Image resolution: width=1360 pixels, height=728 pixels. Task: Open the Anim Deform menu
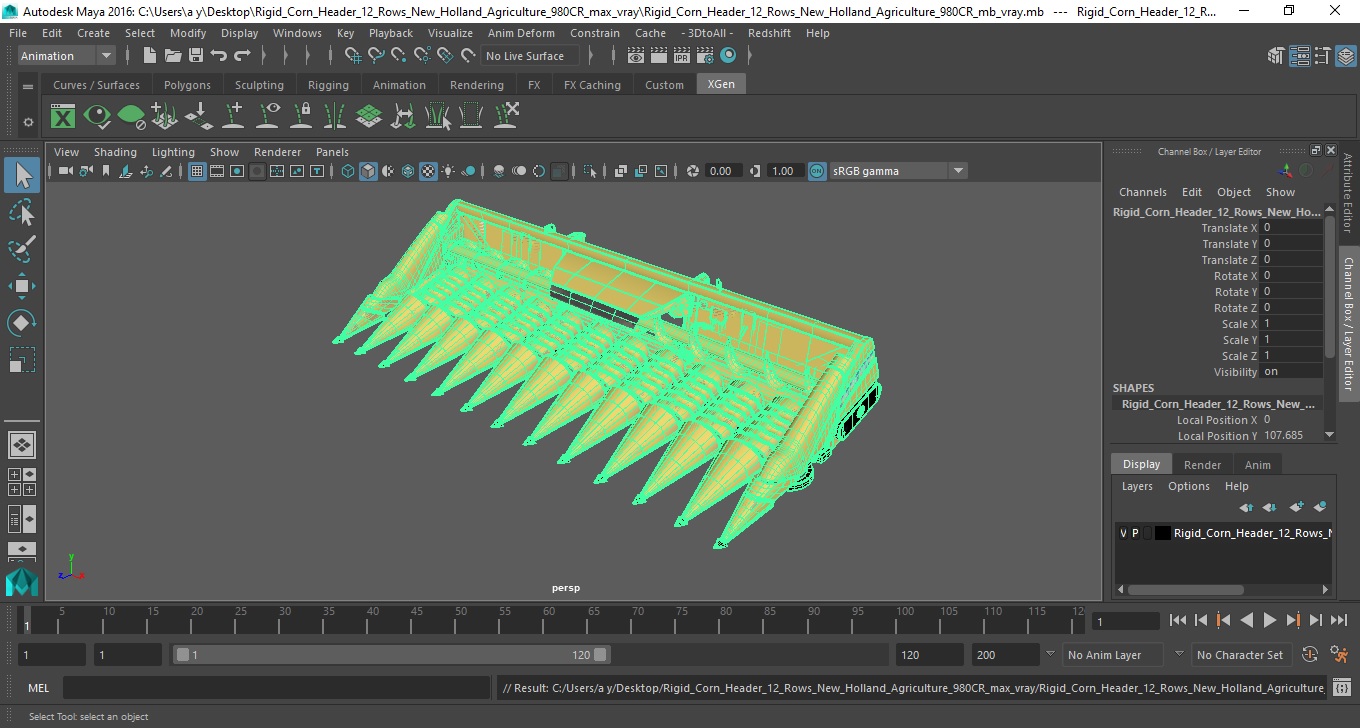521,33
